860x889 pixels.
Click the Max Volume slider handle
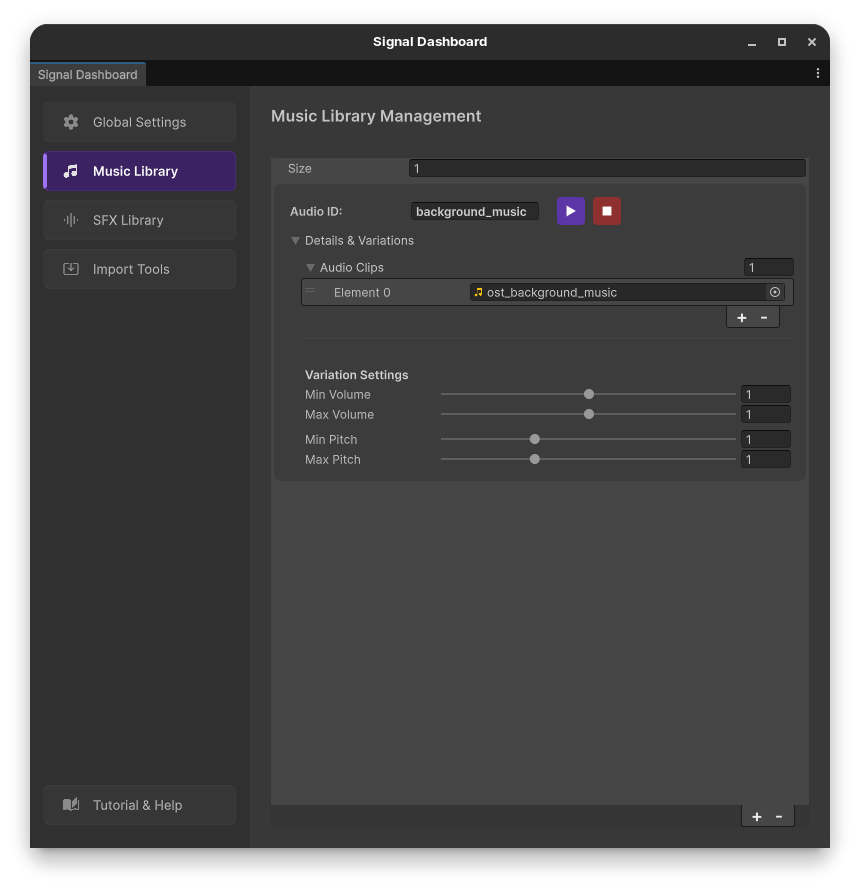[589, 414]
